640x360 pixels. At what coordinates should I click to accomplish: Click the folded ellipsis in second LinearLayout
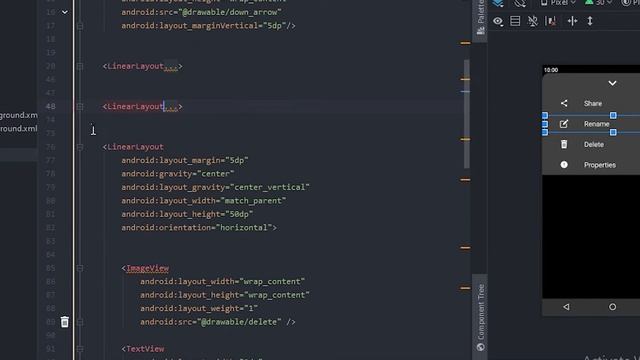coord(171,107)
